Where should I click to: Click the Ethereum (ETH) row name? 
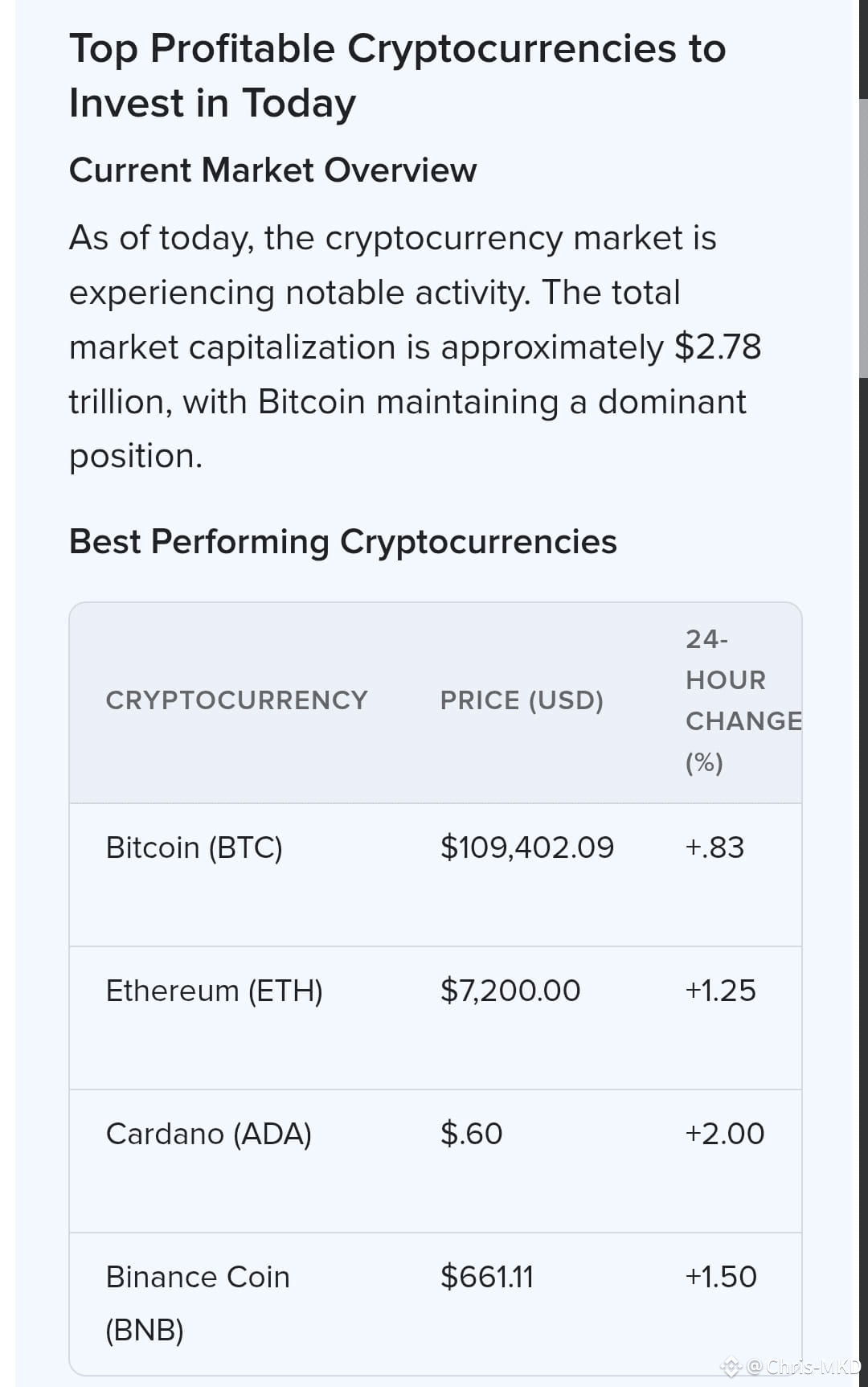click(215, 991)
